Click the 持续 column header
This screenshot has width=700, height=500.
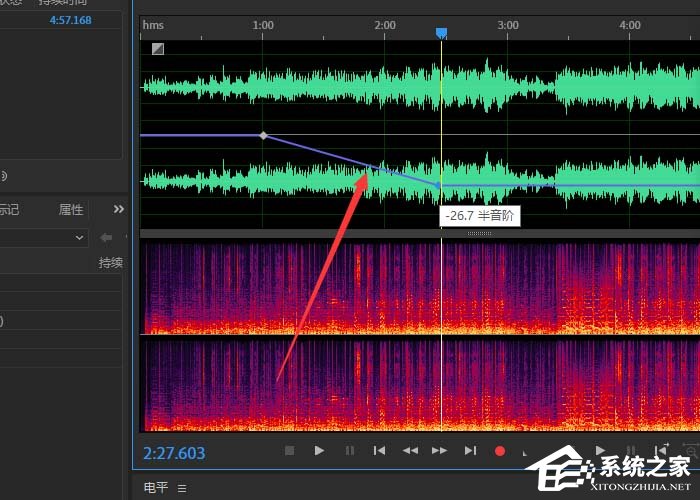(x=110, y=262)
